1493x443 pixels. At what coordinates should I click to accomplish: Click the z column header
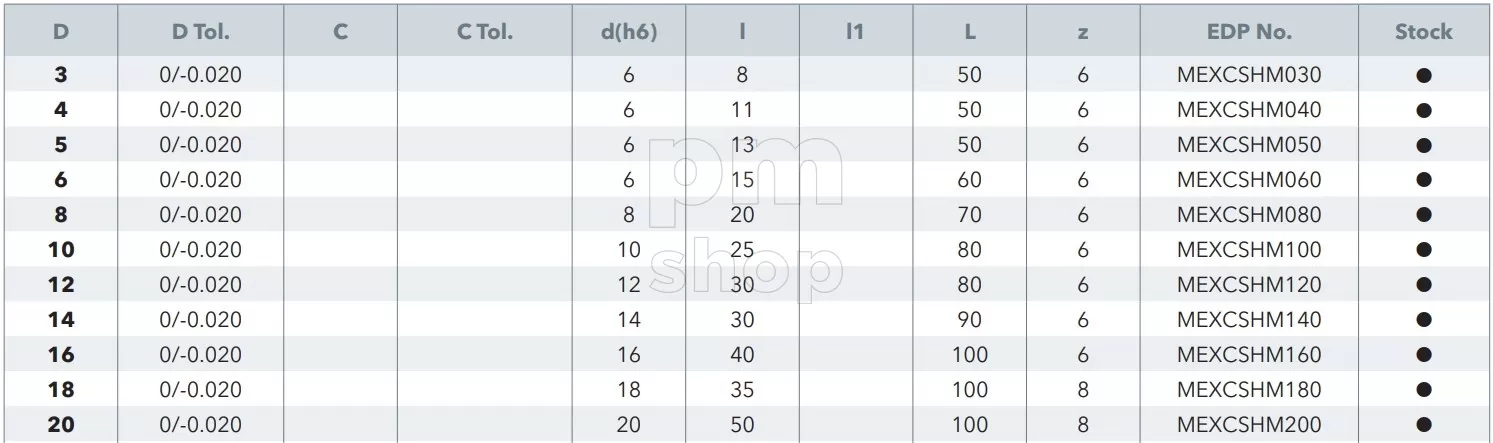point(1083,32)
